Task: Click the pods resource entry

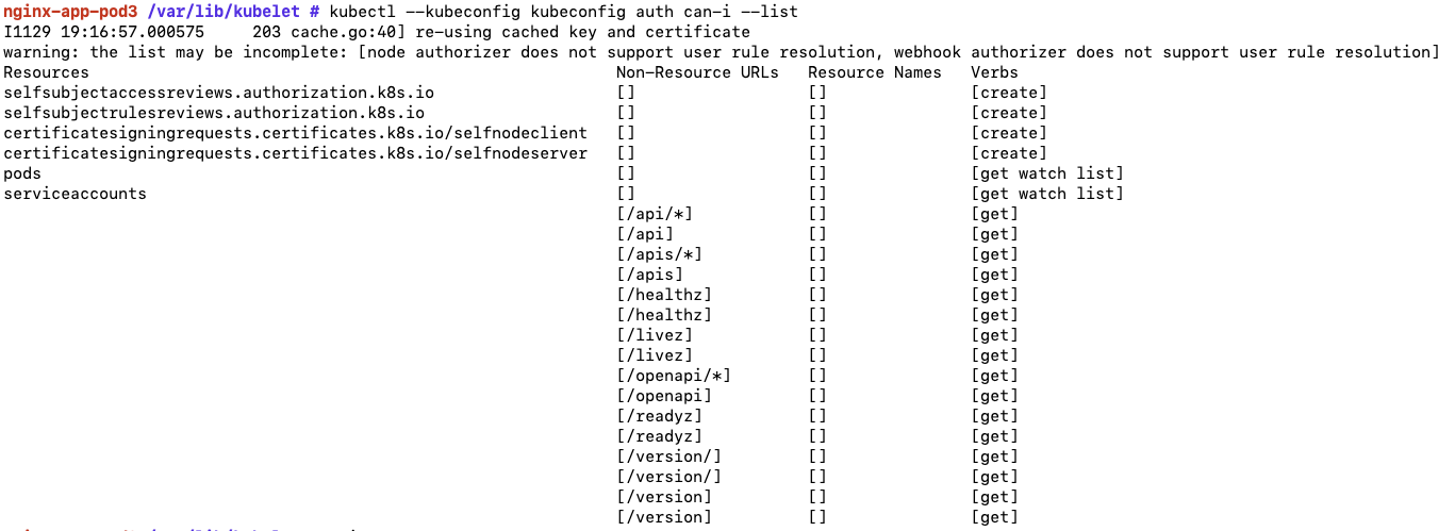Action: [22, 174]
